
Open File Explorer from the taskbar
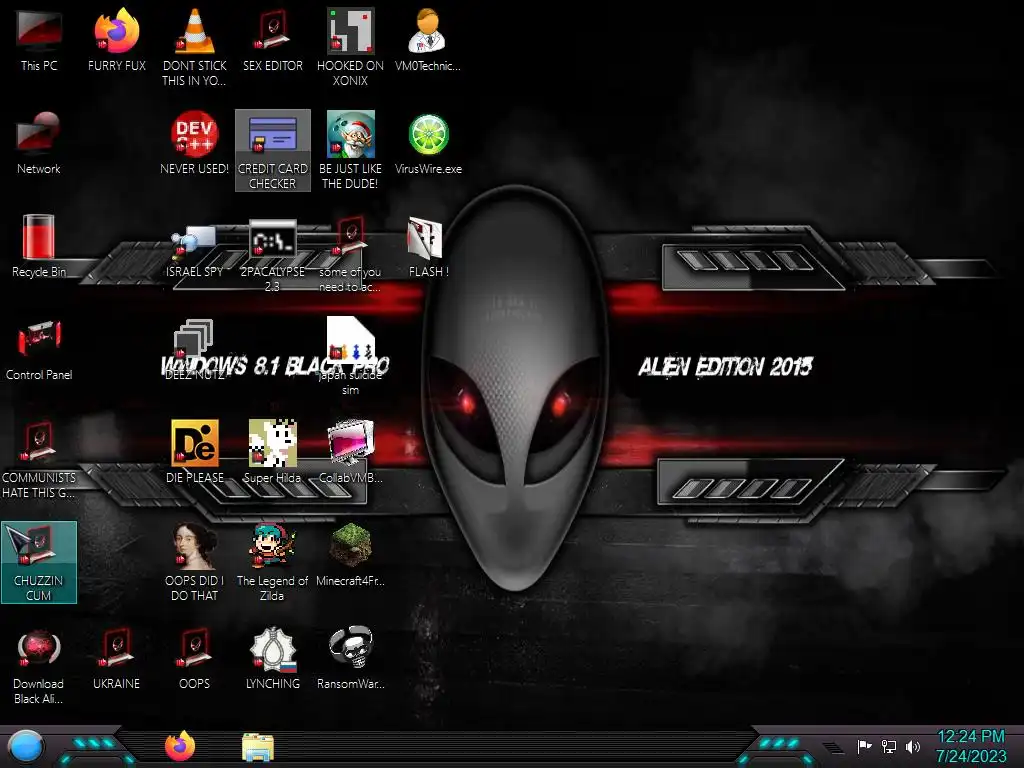coord(258,748)
